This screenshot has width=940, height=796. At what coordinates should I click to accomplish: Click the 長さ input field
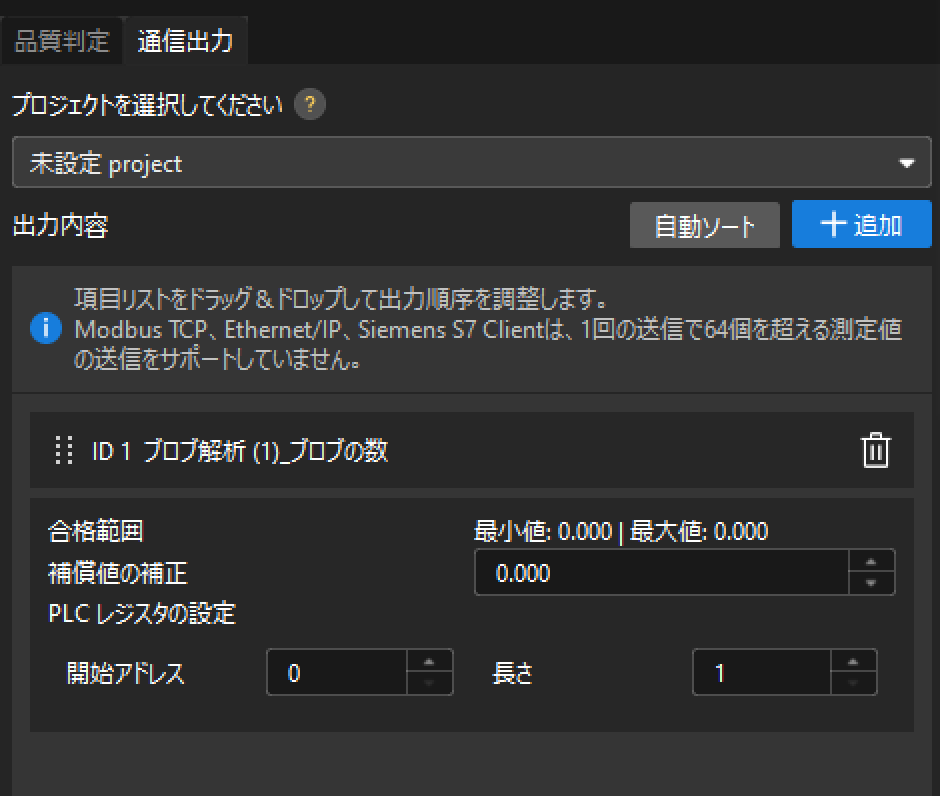click(761, 672)
